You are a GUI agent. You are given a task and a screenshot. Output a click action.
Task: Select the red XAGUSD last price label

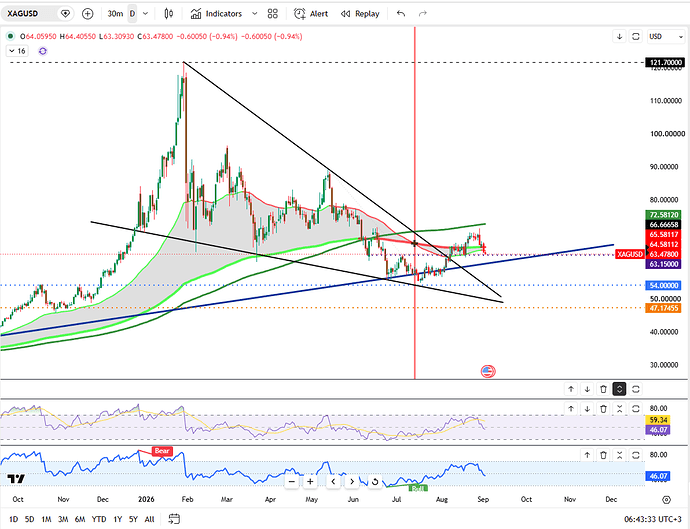[630, 254]
